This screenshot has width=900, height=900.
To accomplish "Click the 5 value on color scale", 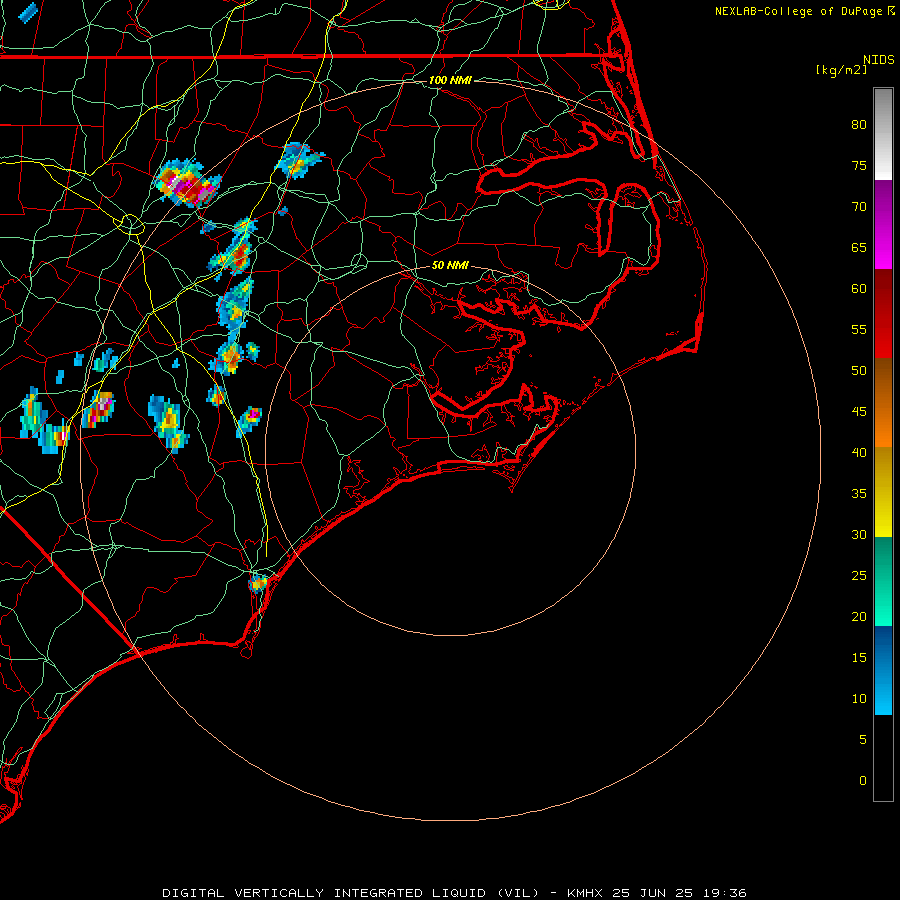I will [863, 740].
